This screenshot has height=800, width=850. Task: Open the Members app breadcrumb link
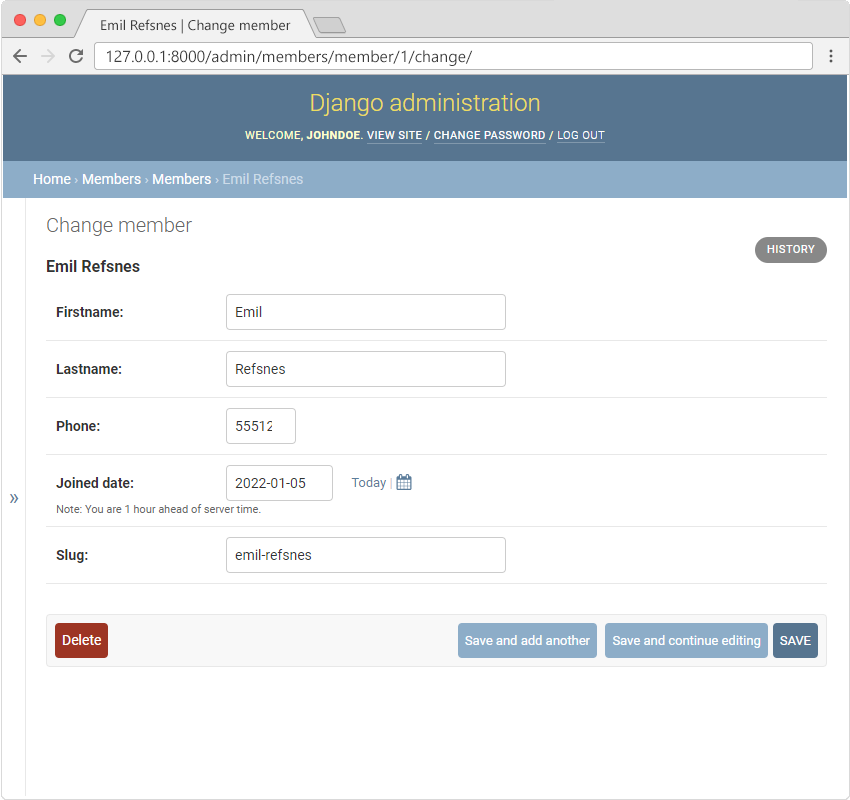111,179
